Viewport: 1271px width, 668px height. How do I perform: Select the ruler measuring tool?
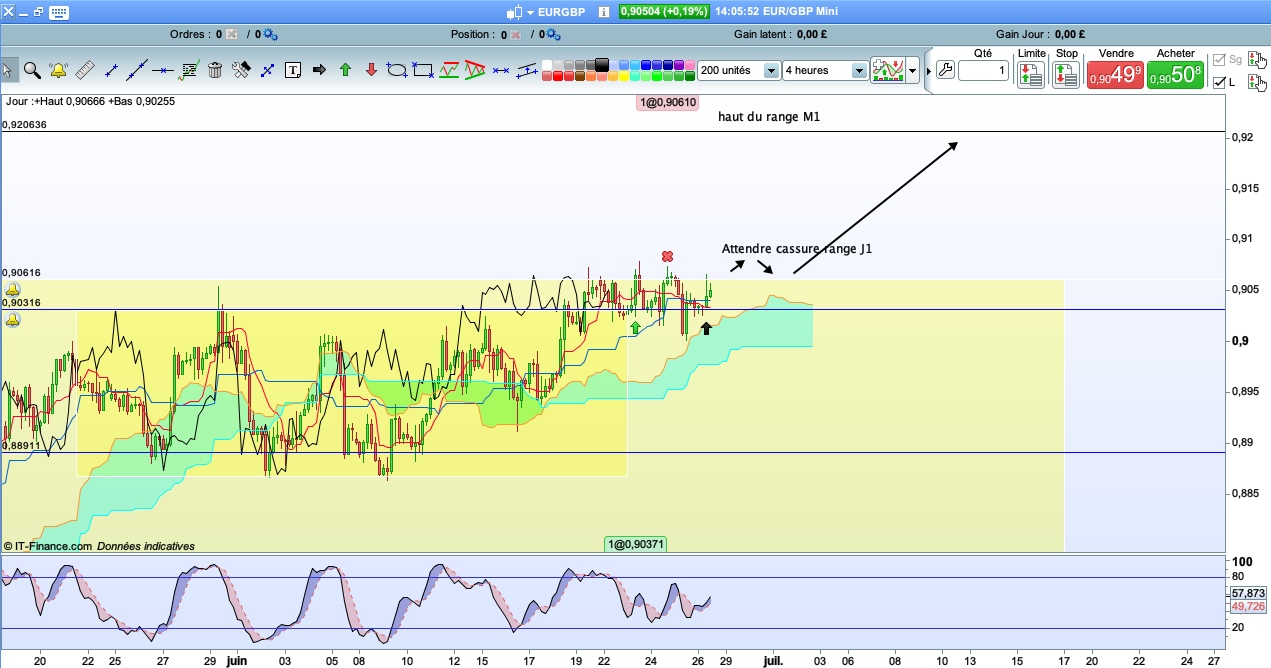pyautogui.click(x=84, y=70)
